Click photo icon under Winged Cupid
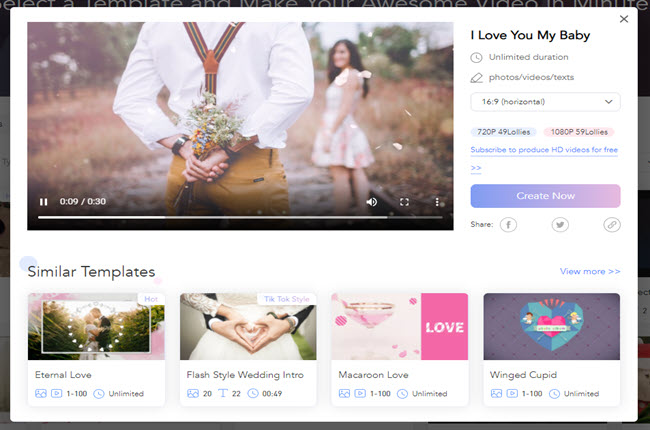Screen dimensions: 650x430 click(496, 394)
